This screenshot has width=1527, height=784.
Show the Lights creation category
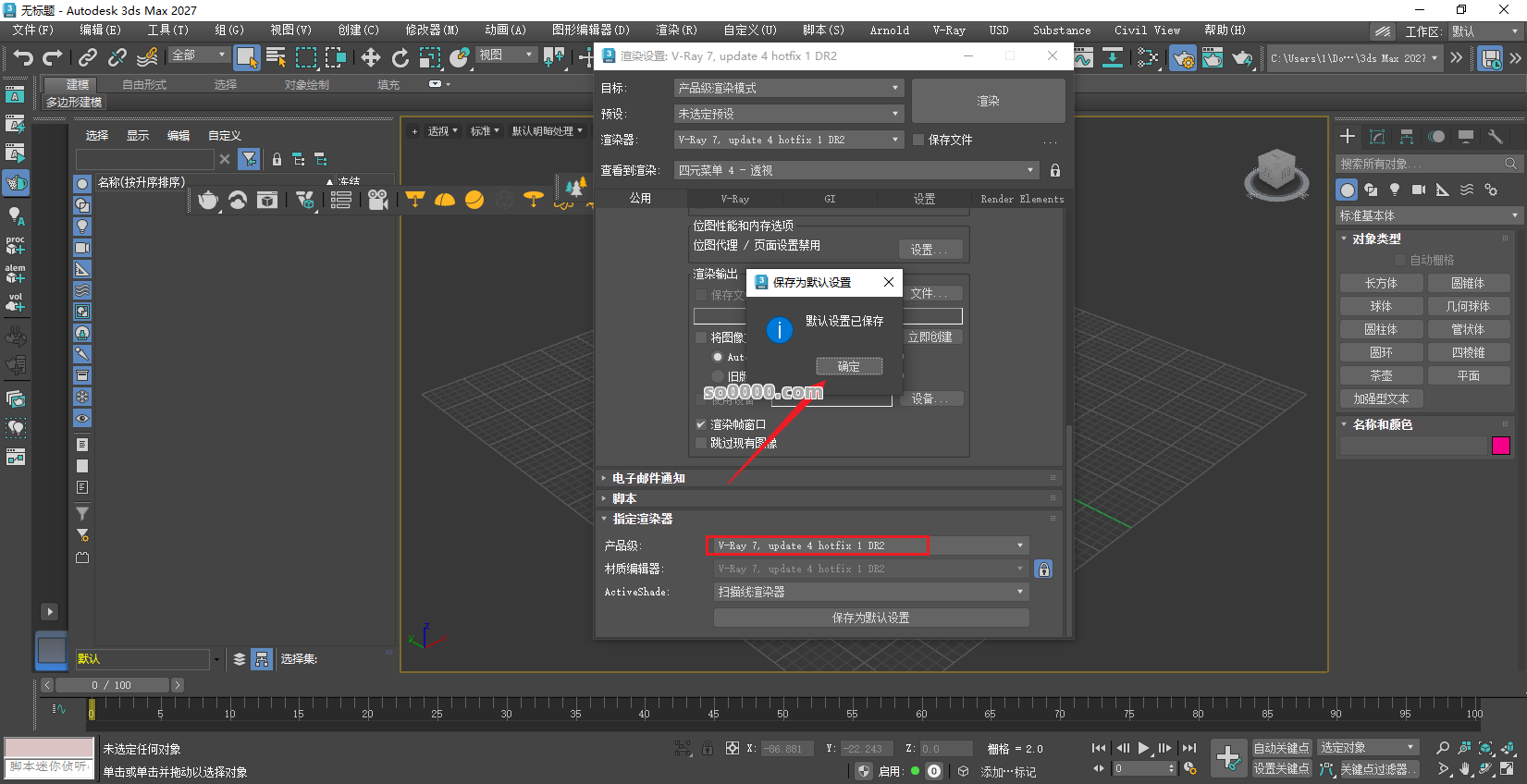tap(1395, 190)
